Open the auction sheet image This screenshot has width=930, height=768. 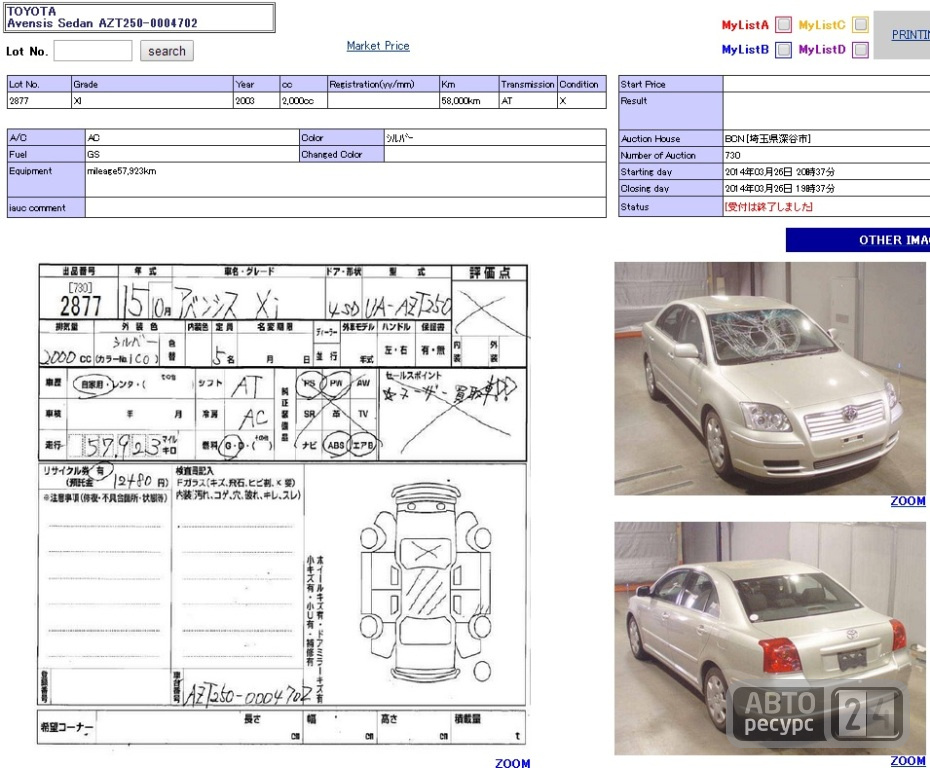tap(282, 504)
